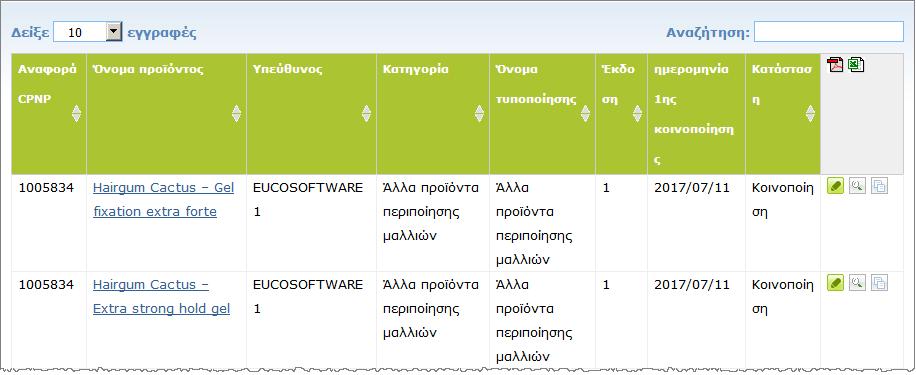This screenshot has width=916, height=375.
Task: Duplicate the Extra strong hold gel notification
Action: tap(879, 283)
